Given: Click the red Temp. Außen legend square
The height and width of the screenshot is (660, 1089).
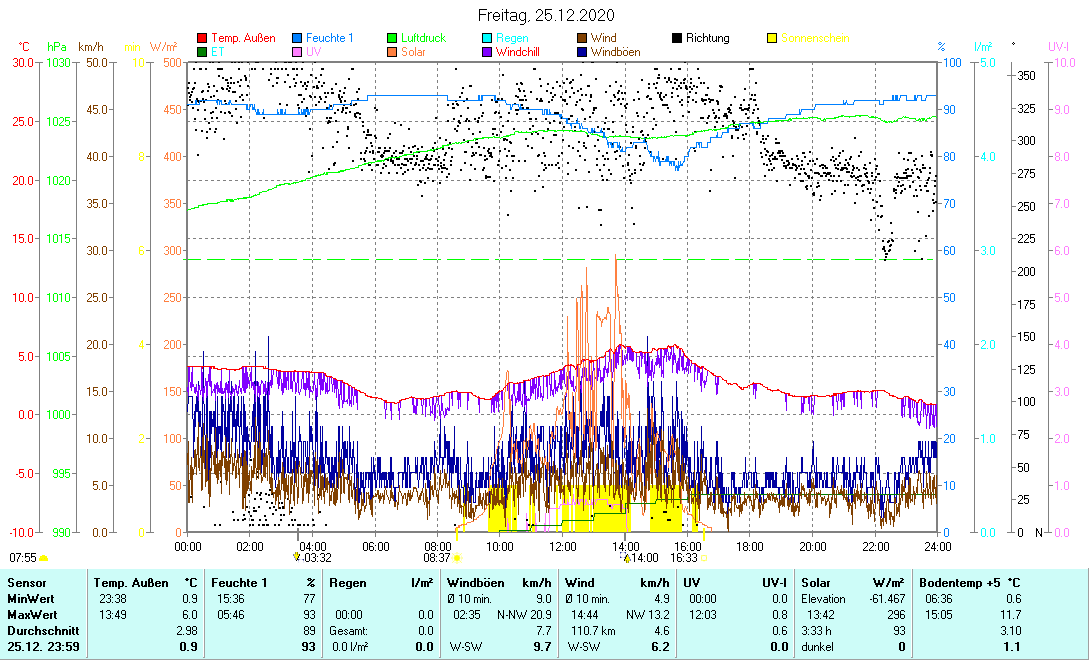Looking at the screenshot, I should (x=203, y=39).
